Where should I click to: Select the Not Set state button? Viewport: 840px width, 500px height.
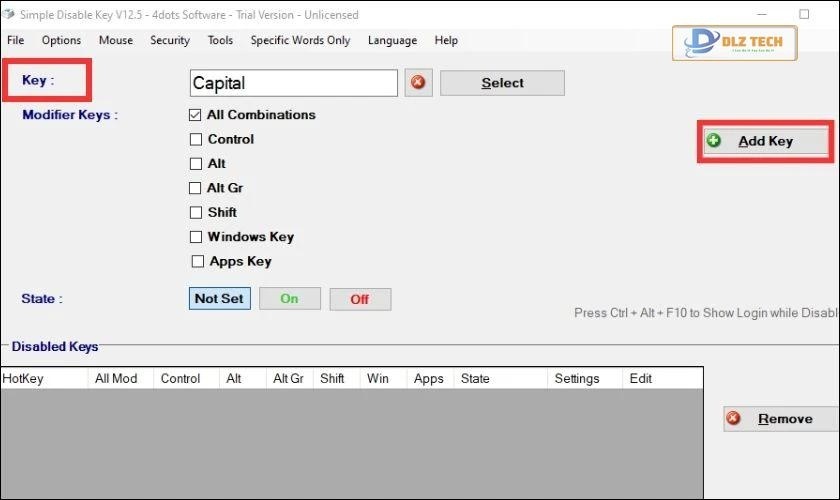[x=220, y=298]
